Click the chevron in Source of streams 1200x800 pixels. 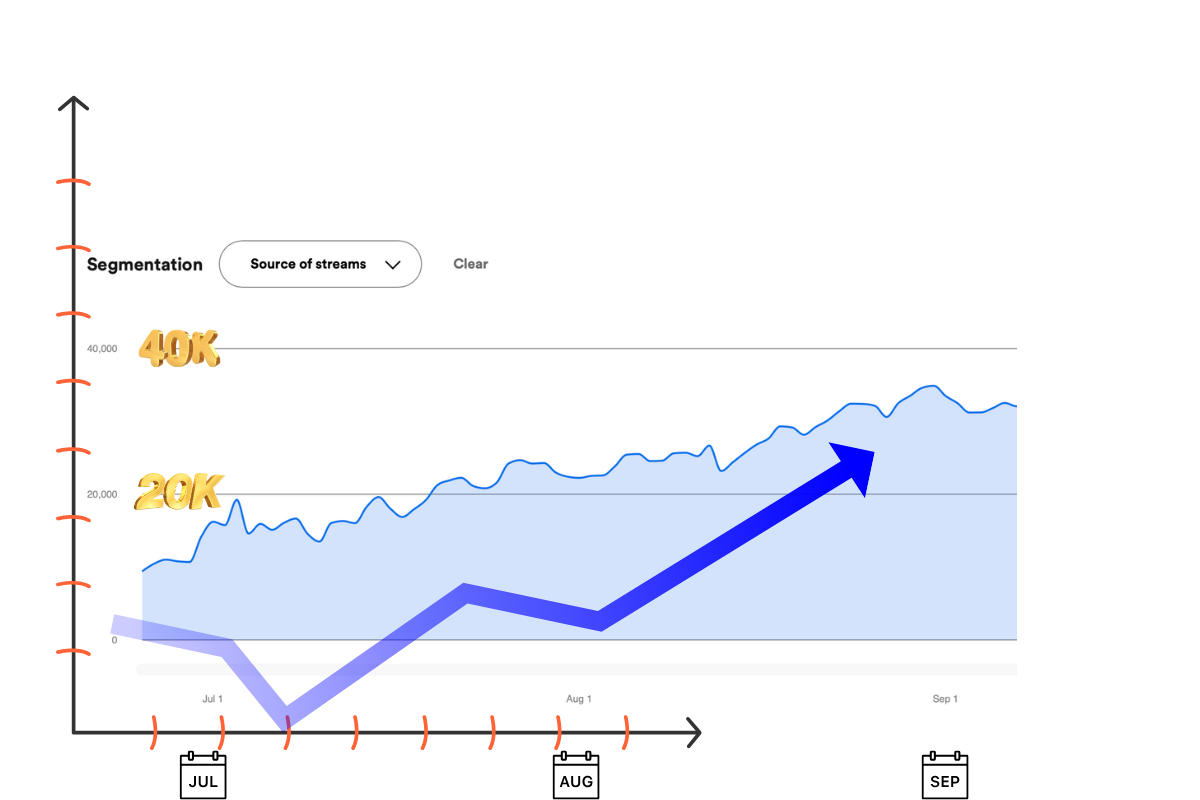coord(393,265)
